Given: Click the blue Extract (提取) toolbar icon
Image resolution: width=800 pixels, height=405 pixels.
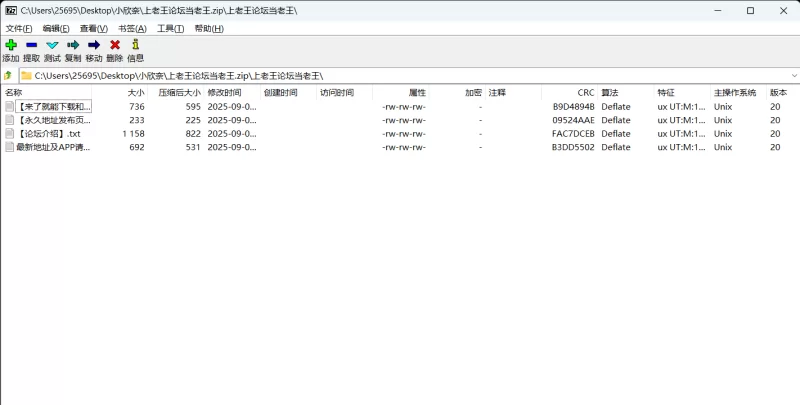Looking at the screenshot, I should coord(32,45).
